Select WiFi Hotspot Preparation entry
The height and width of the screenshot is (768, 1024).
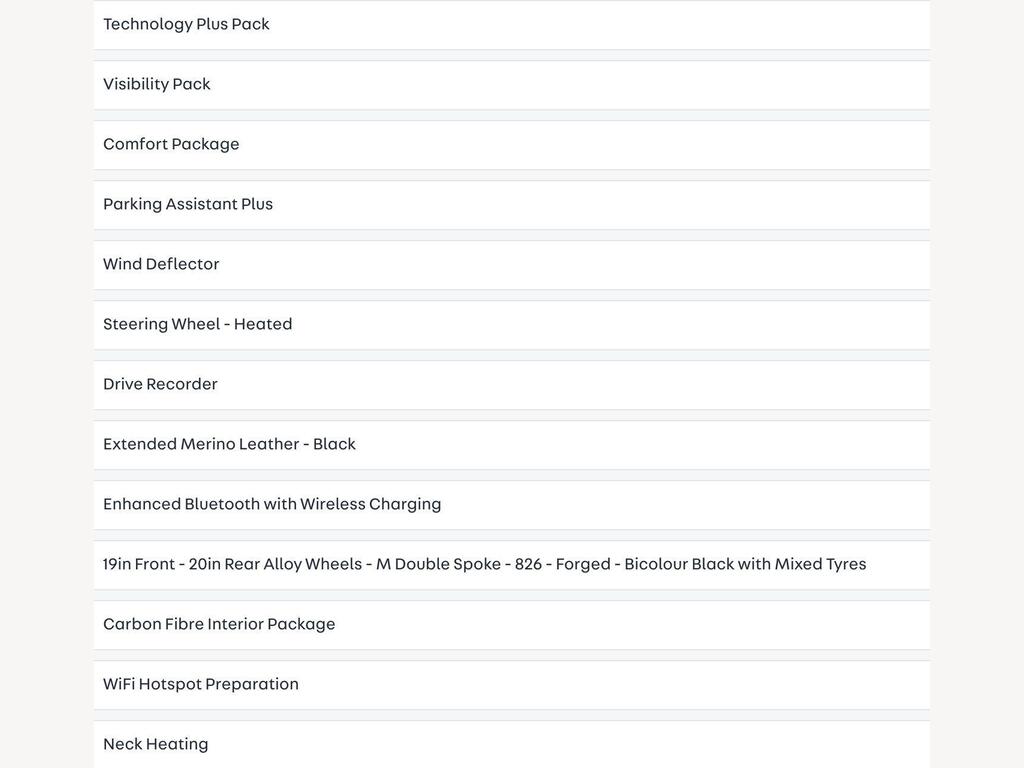click(512, 686)
